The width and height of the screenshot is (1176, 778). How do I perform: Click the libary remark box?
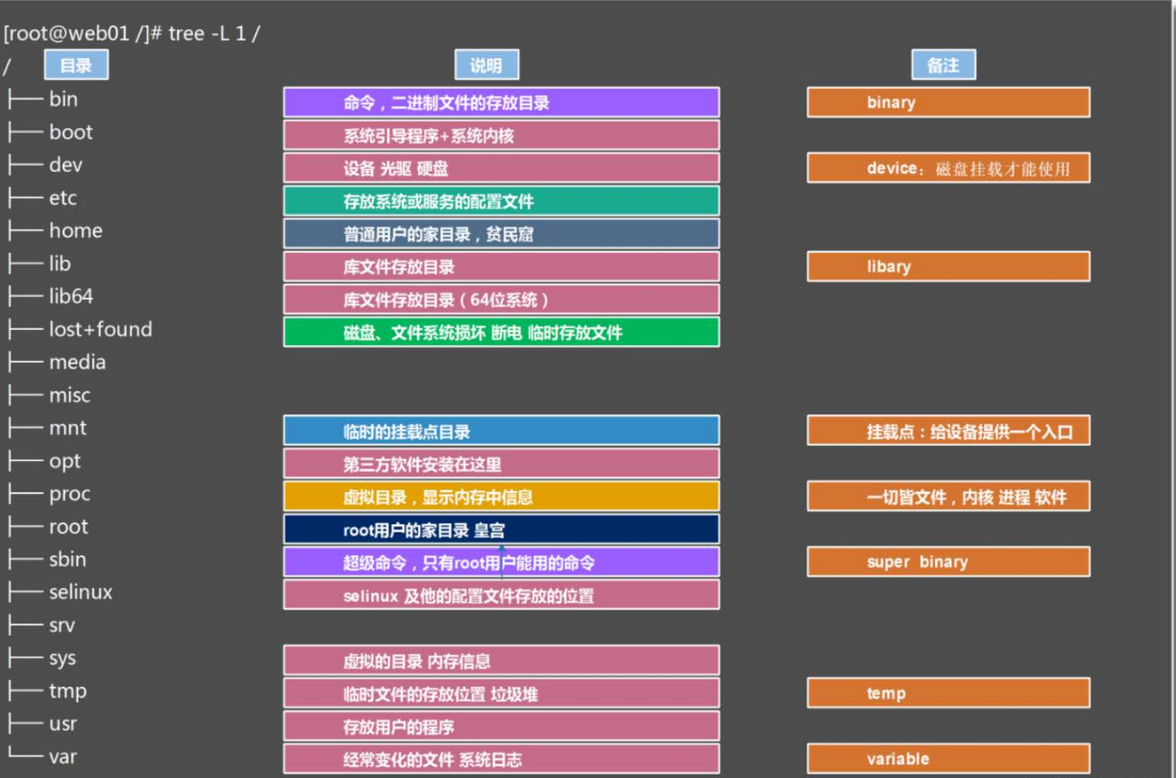[947, 266]
